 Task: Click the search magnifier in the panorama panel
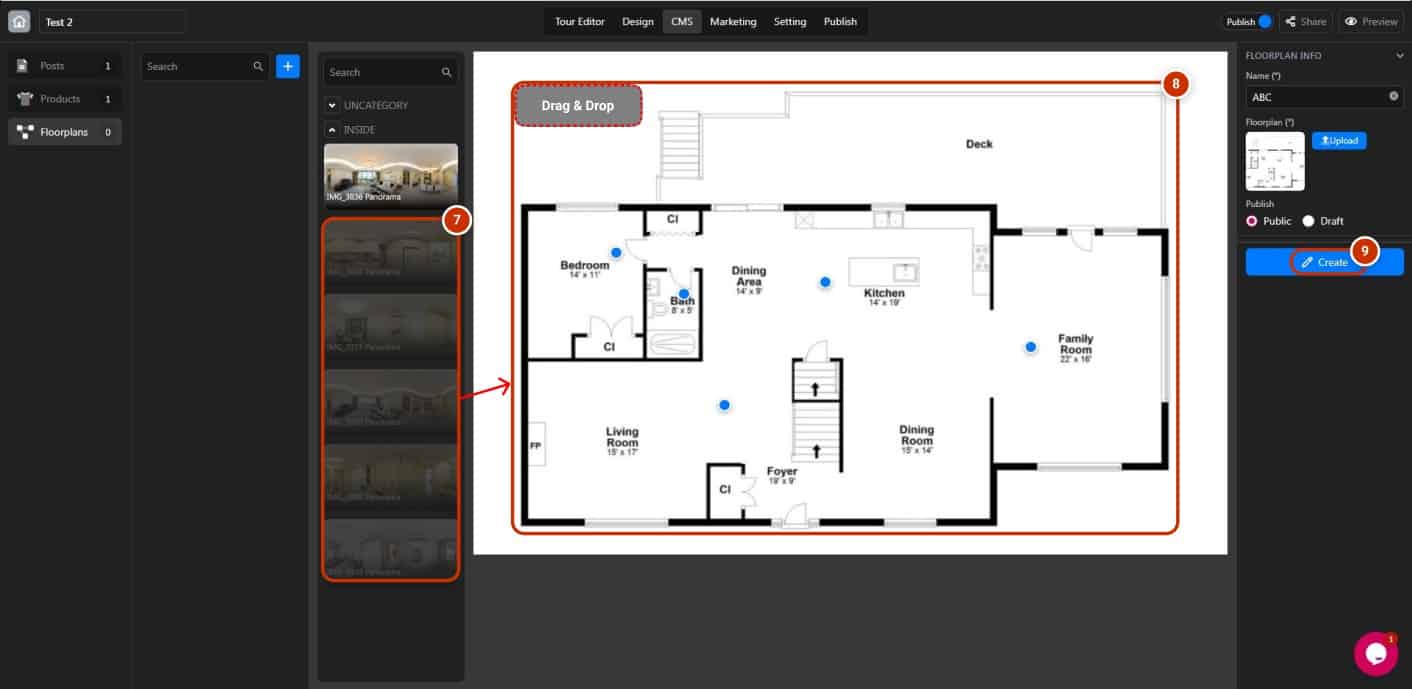pyautogui.click(x=446, y=71)
